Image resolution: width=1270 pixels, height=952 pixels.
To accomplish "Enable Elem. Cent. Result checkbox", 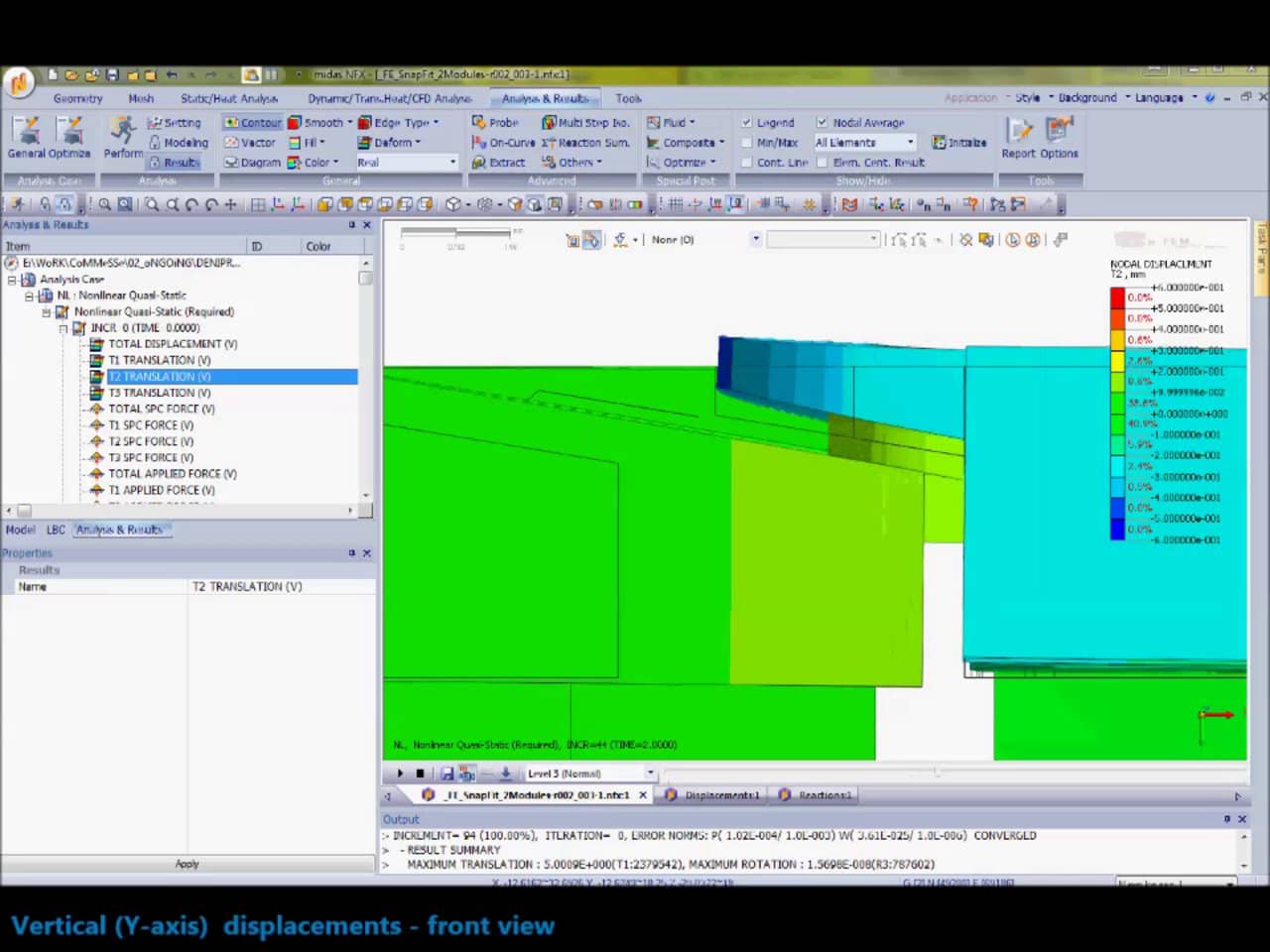I will click(x=822, y=163).
